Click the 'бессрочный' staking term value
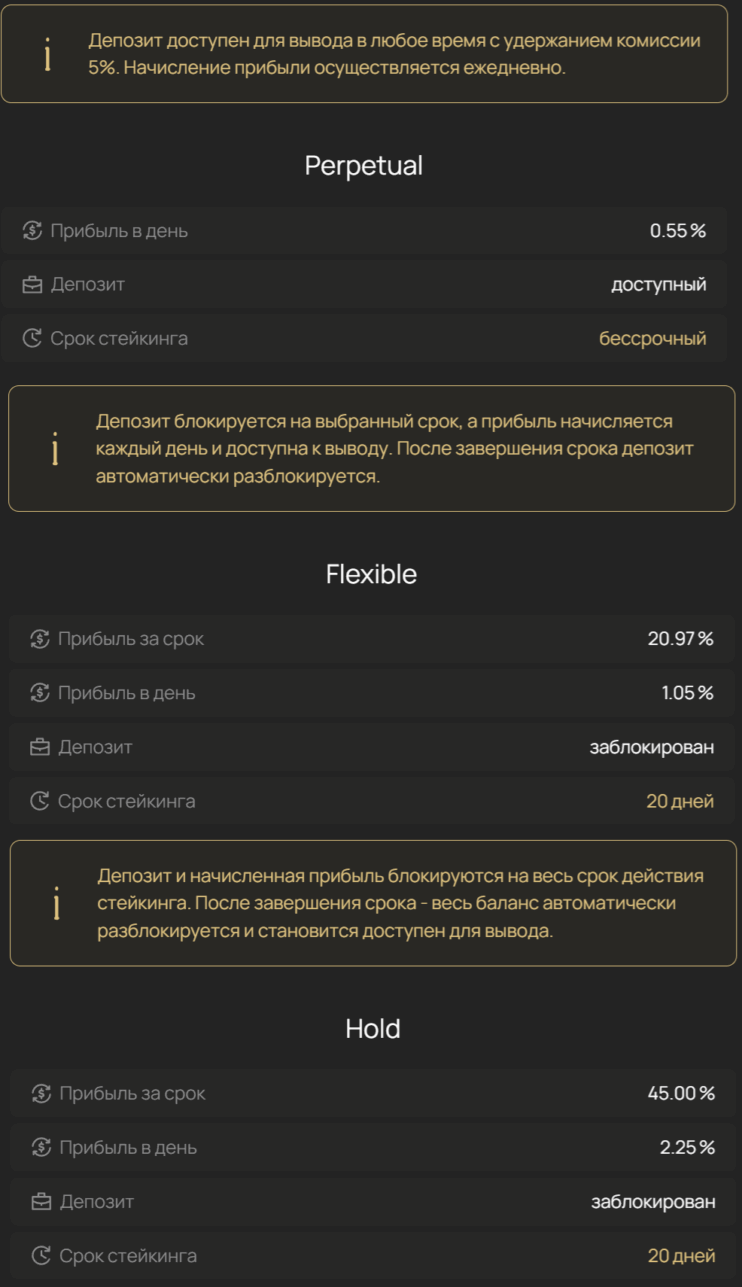742x1287 pixels. (652, 338)
